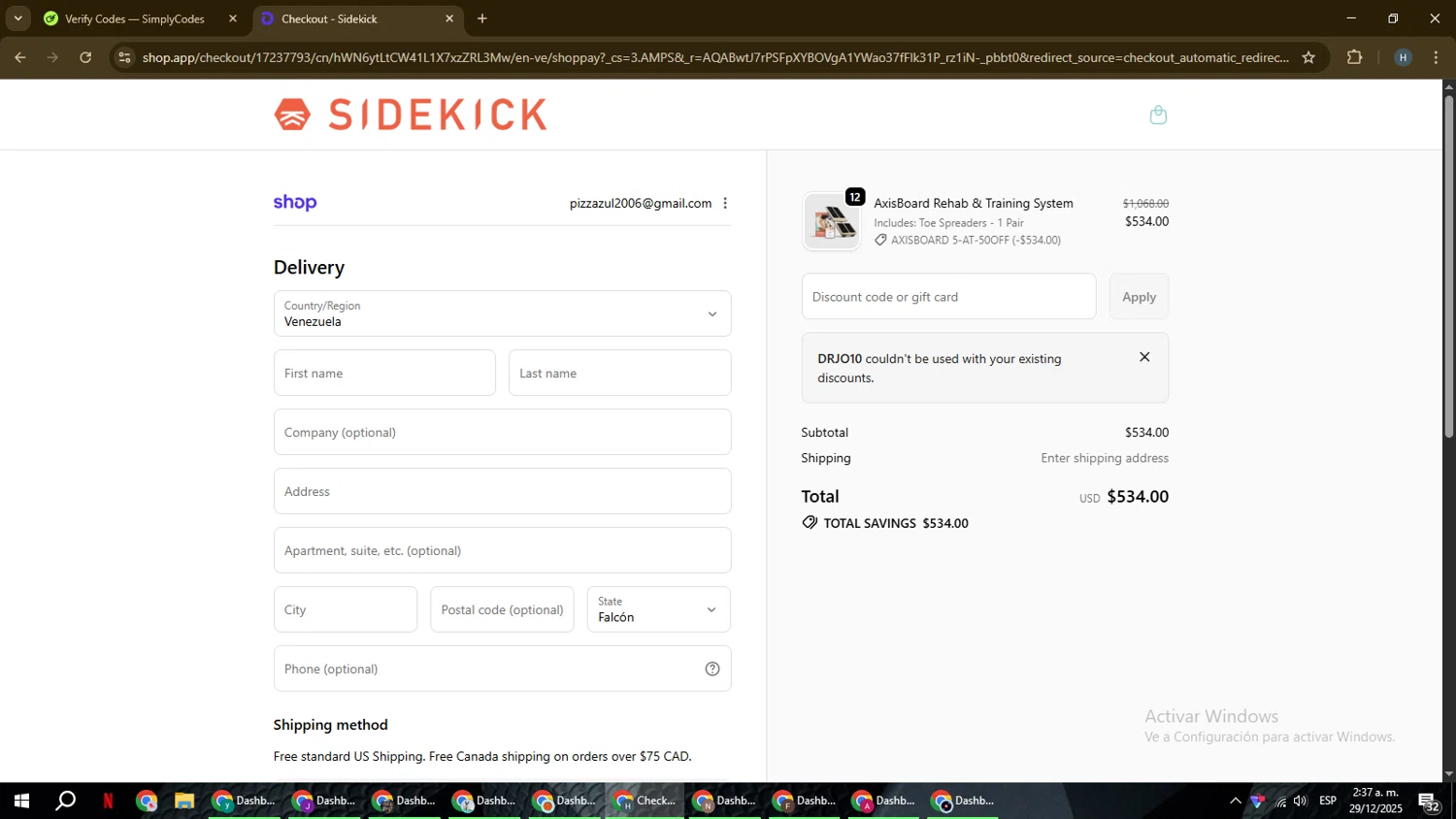This screenshot has width=1456, height=819.
Task: Focus the Apartment, suite, etc. field
Action: 502,550
